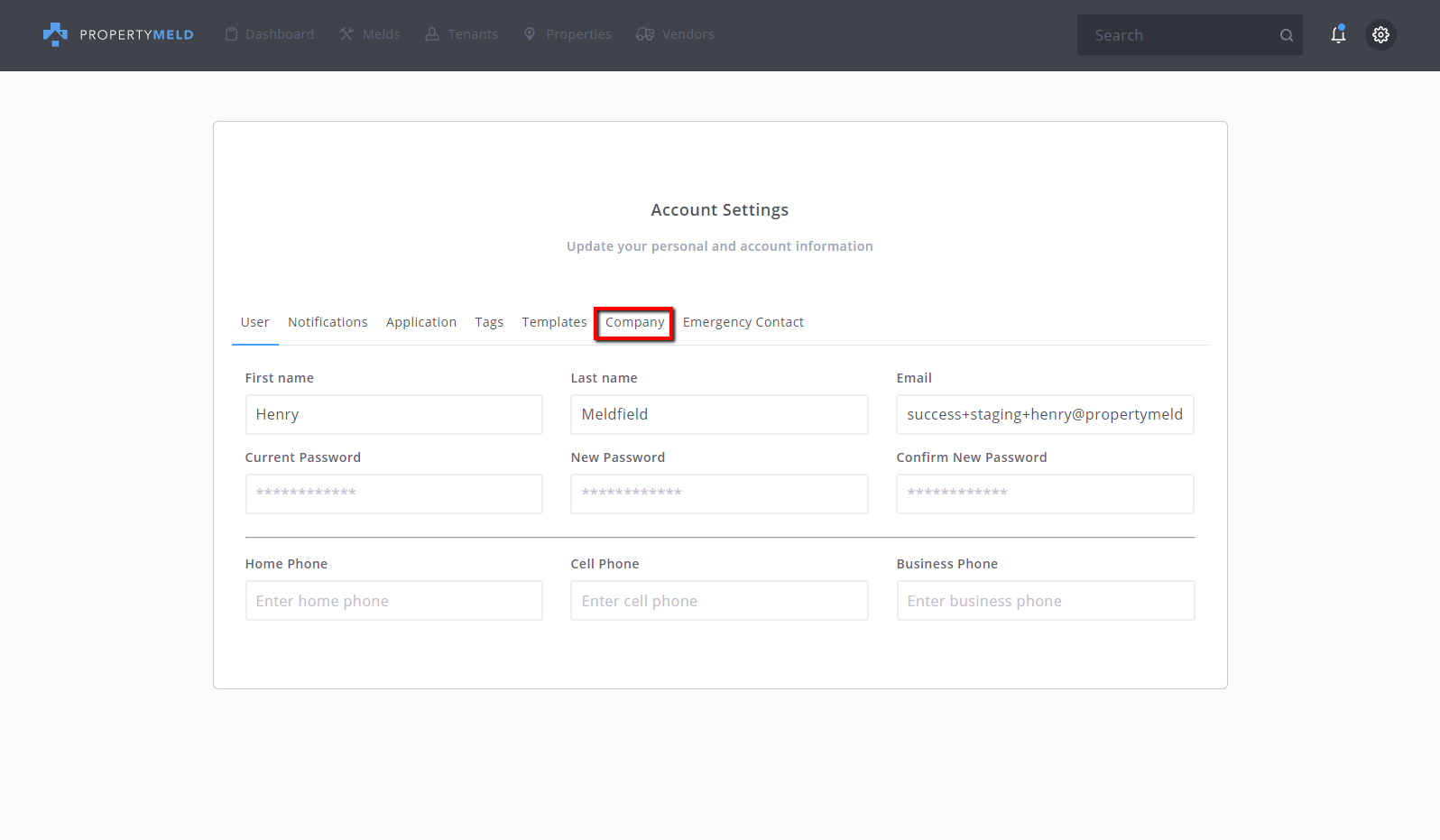Click 'Update your personal and account information' text
The width and height of the screenshot is (1440, 840).
coord(720,246)
